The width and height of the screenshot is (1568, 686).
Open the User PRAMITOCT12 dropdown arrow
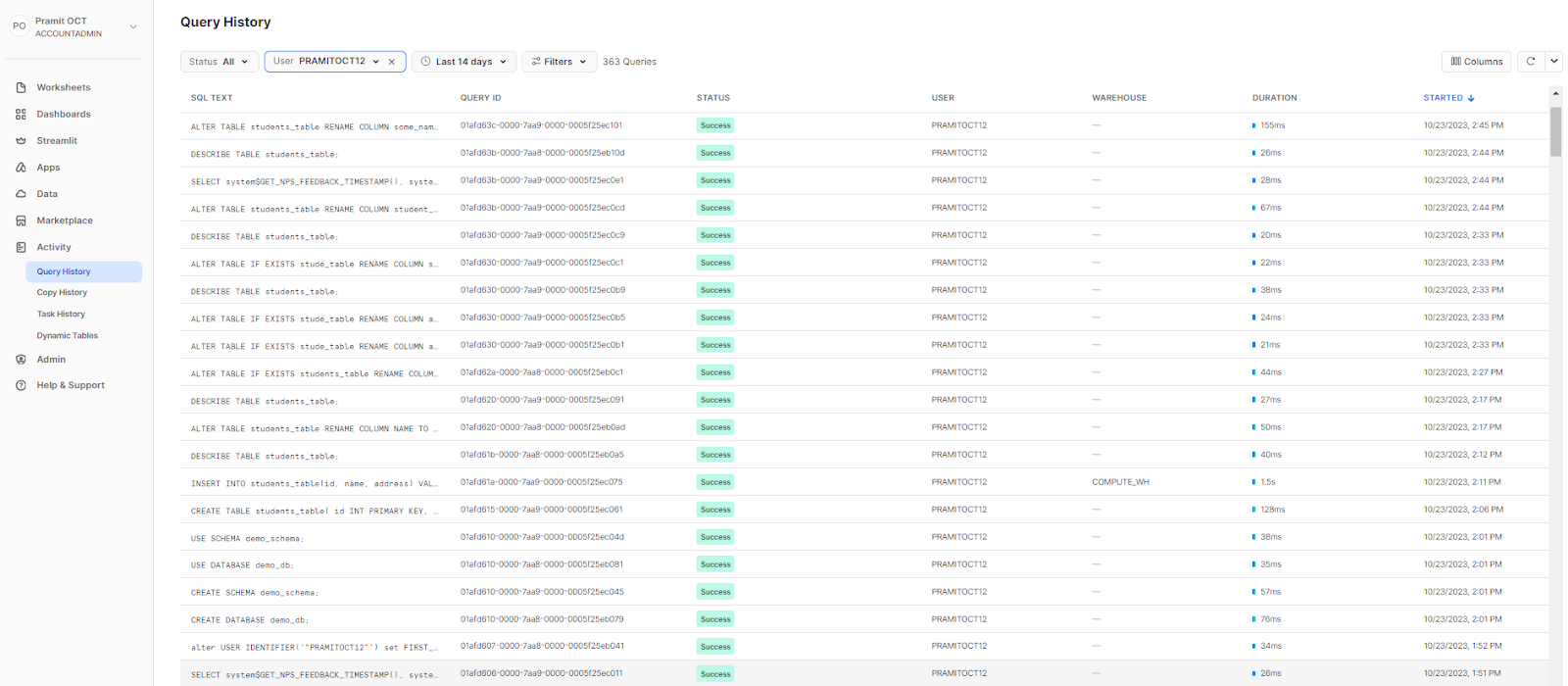[x=375, y=62]
